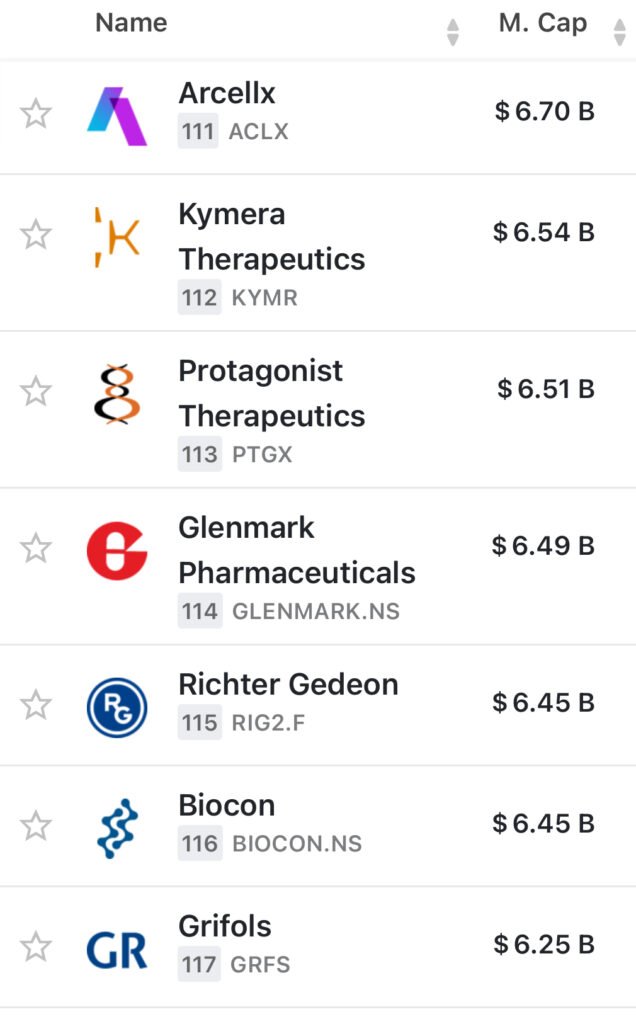The image size is (636, 1024).
Task: Favorite Protagonist Therapeutics with the star
Action: tap(36, 391)
